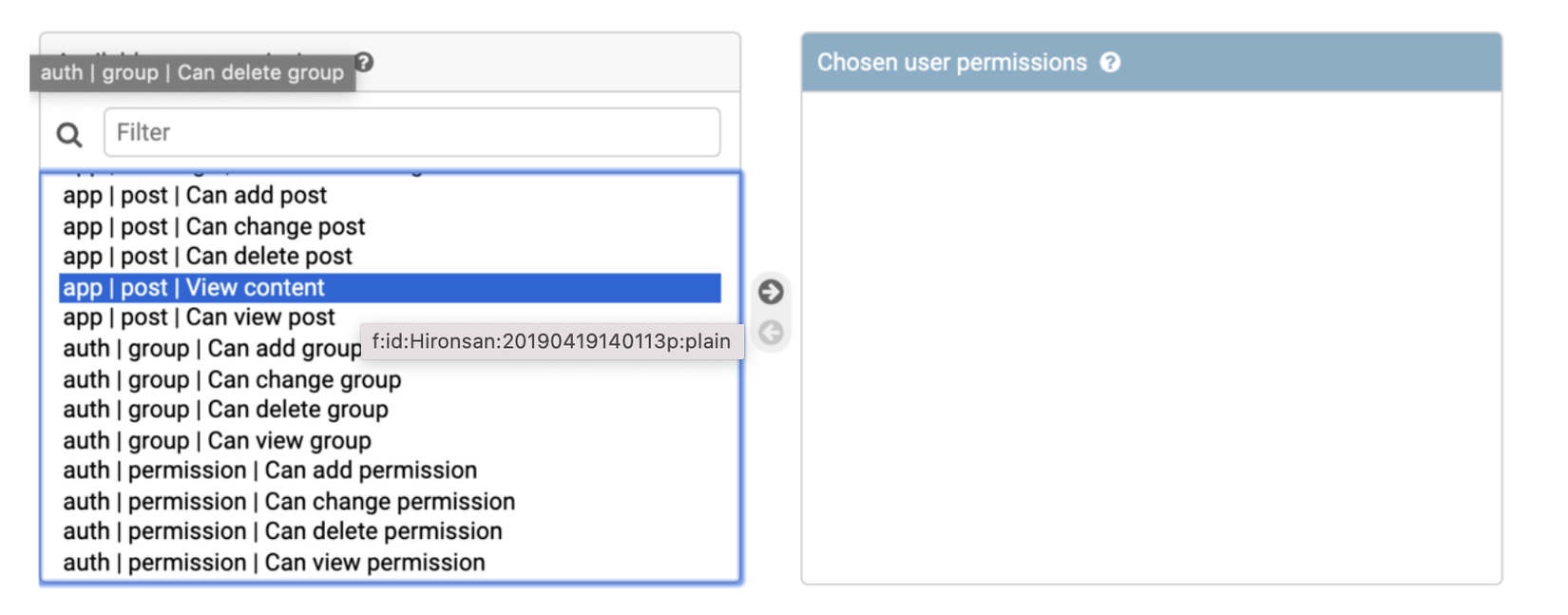Choose "auth | permission | Can change permission"

[289, 502]
